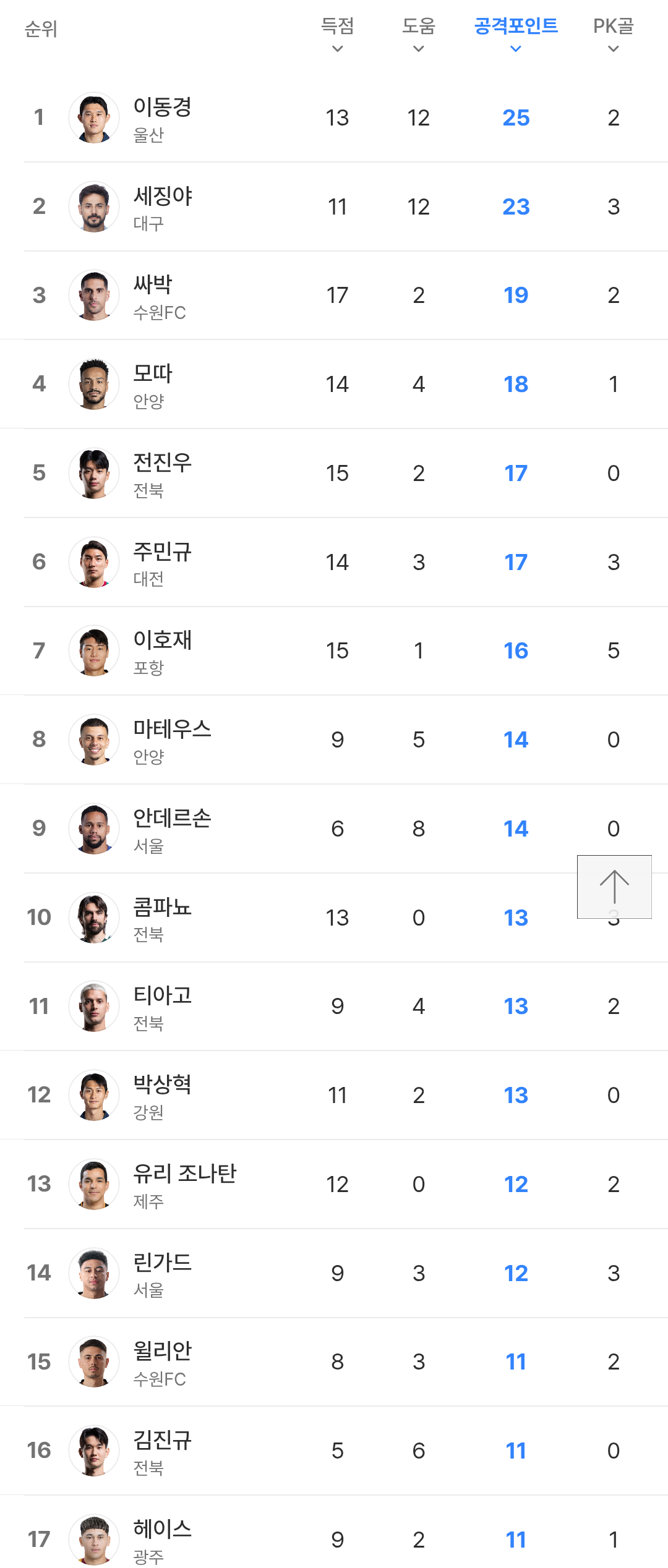Tap 안데르손's profile photo
Screen dimensions: 668x1568
[94, 829]
